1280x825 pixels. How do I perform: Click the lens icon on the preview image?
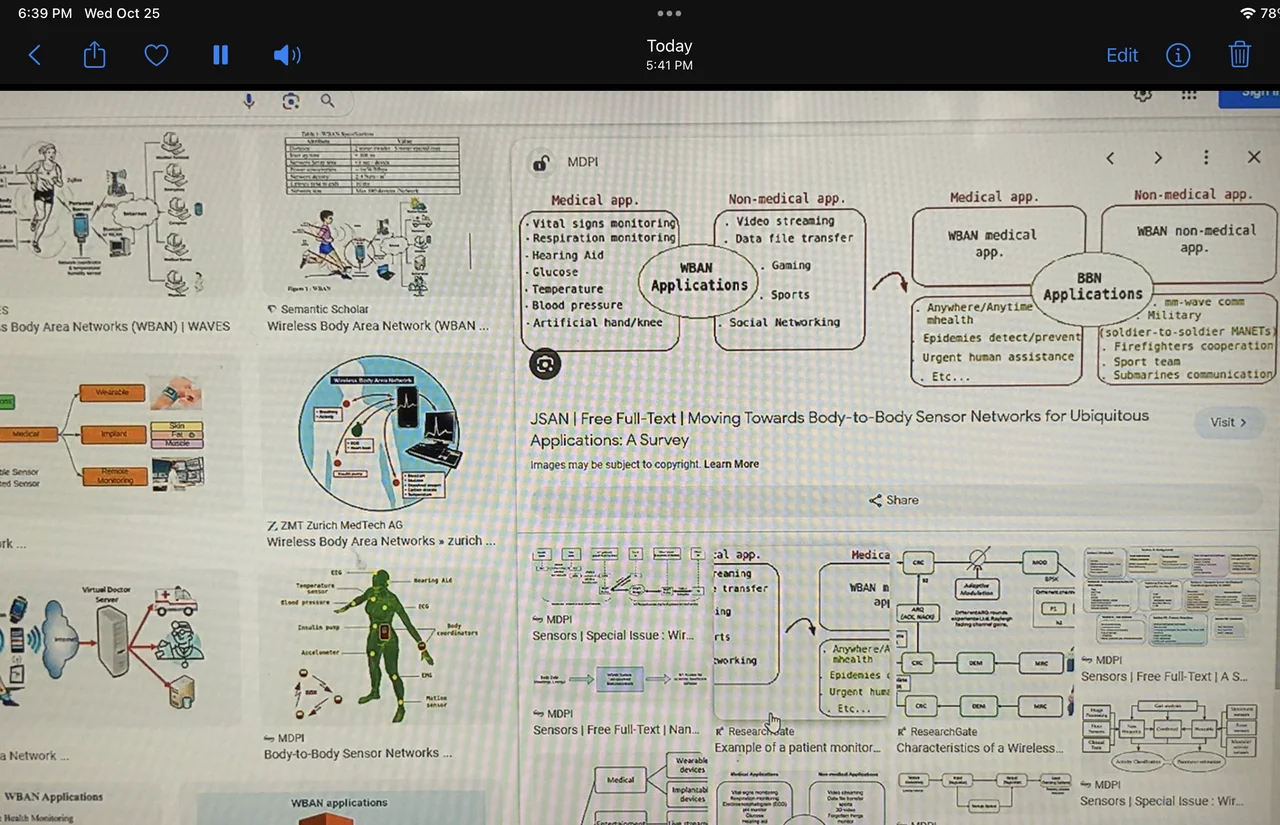tap(545, 364)
